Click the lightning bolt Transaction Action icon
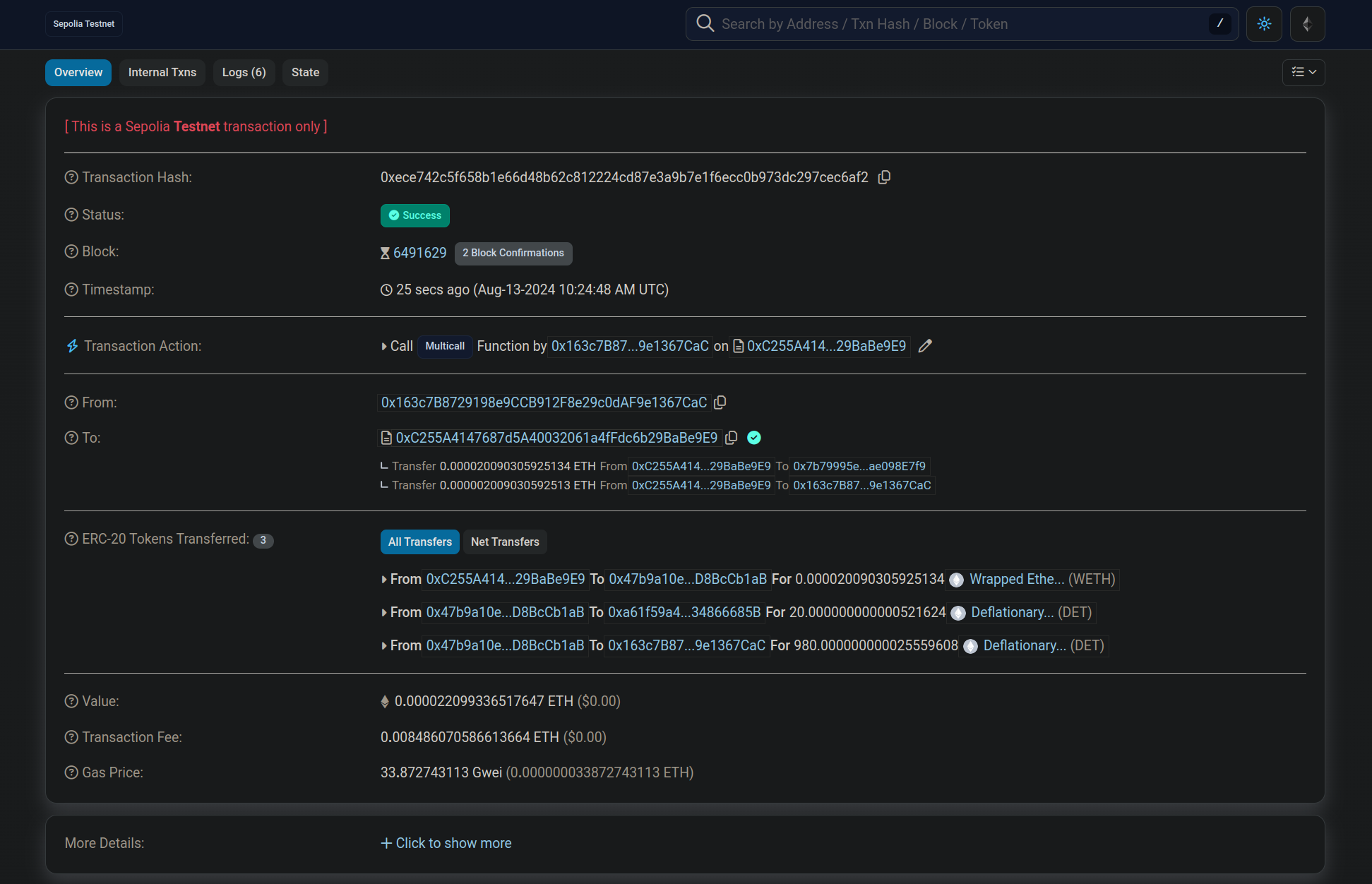The image size is (1372, 884). [x=72, y=346]
